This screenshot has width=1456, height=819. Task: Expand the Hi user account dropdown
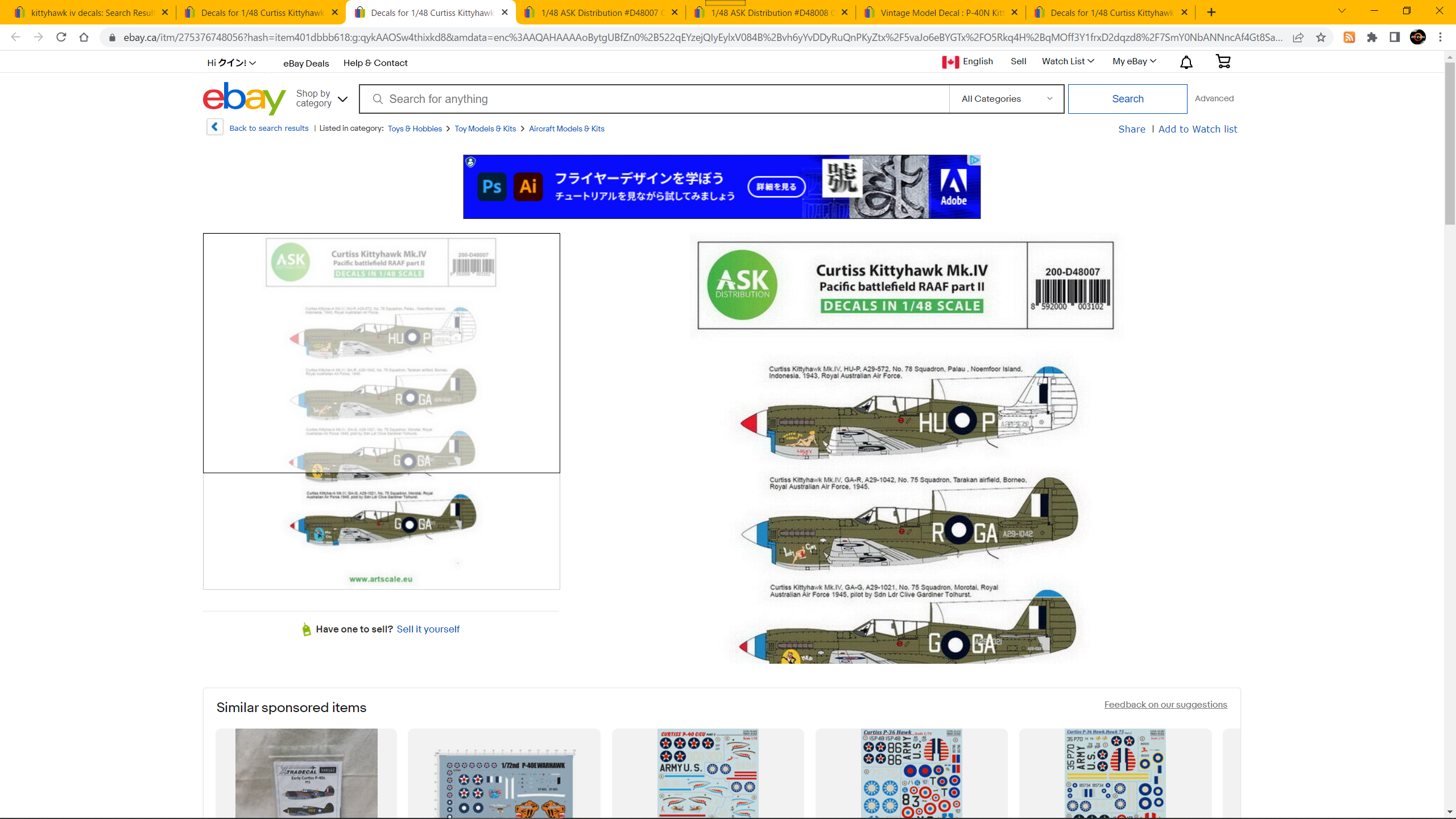click(231, 63)
